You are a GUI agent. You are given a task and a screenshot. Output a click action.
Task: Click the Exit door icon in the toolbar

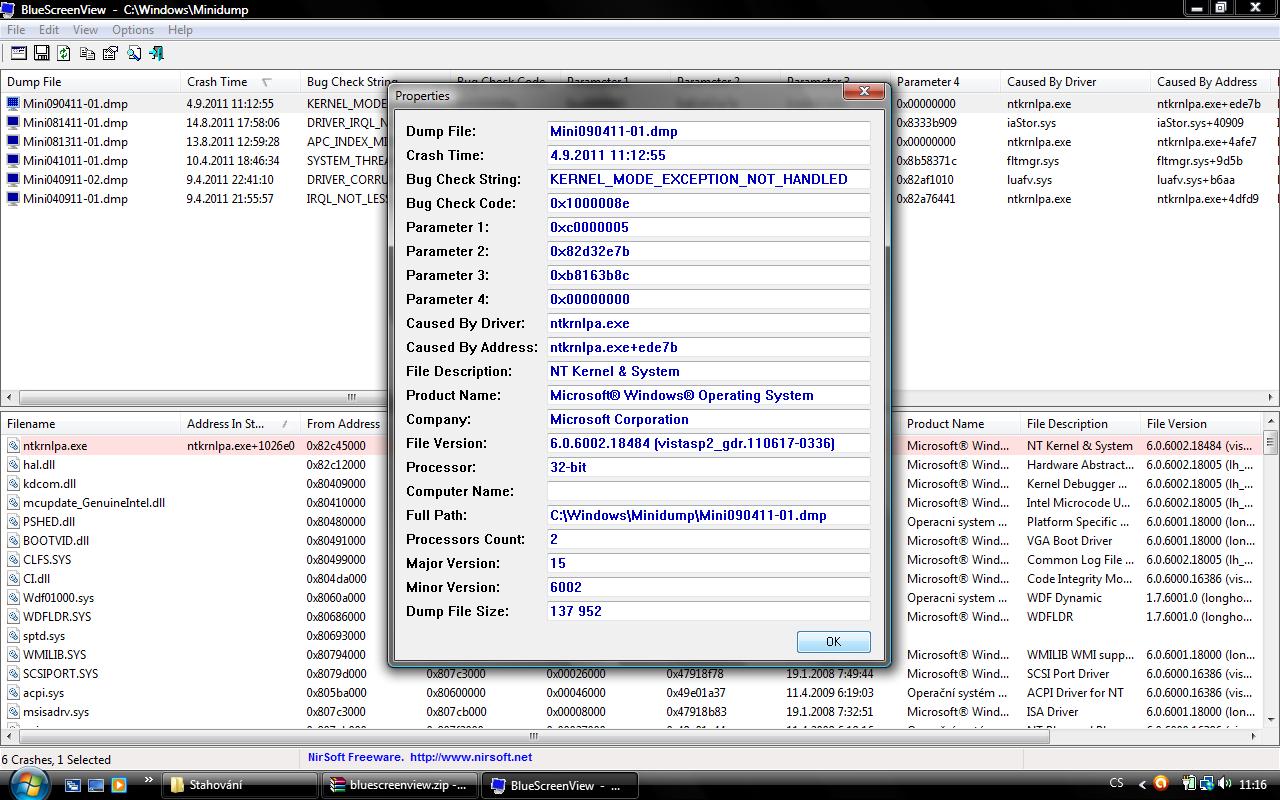click(156, 53)
